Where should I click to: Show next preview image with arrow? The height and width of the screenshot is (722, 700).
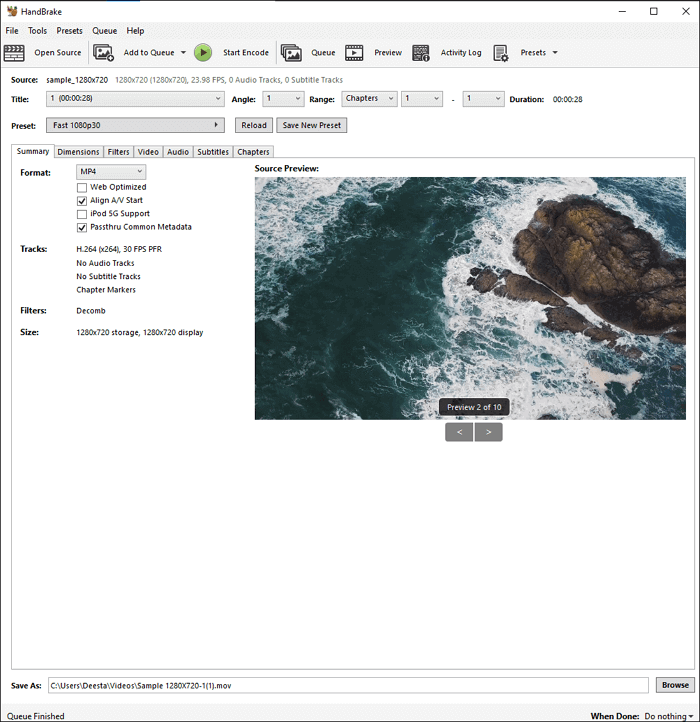(x=489, y=432)
